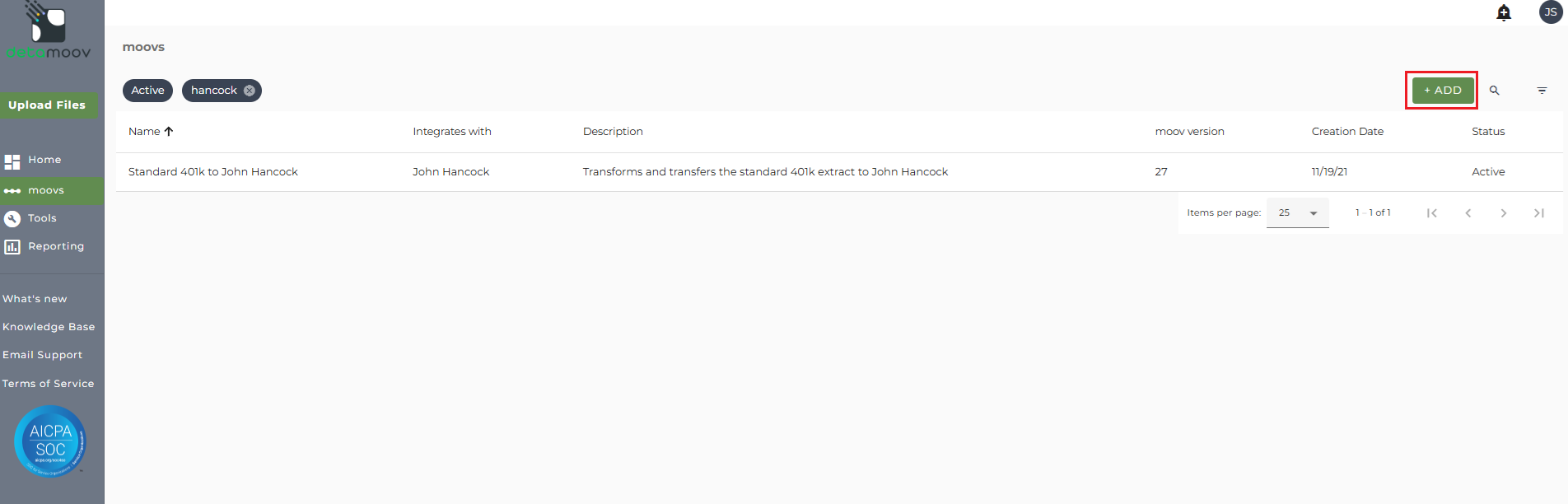The height and width of the screenshot is (504, 1568).
Task: Sort by Description column header
Action: (613, 132)
